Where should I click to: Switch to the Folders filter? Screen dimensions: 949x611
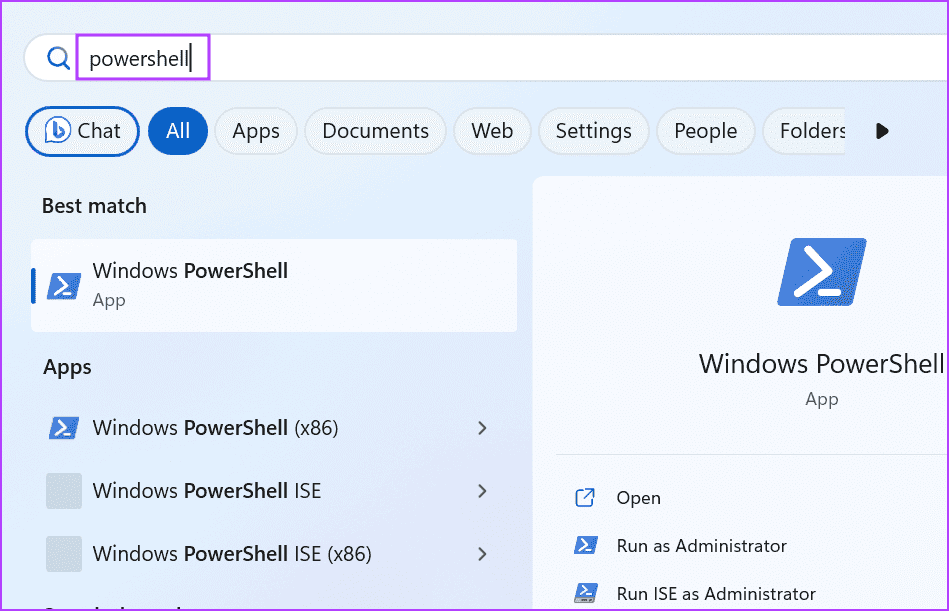click(804, 131)
